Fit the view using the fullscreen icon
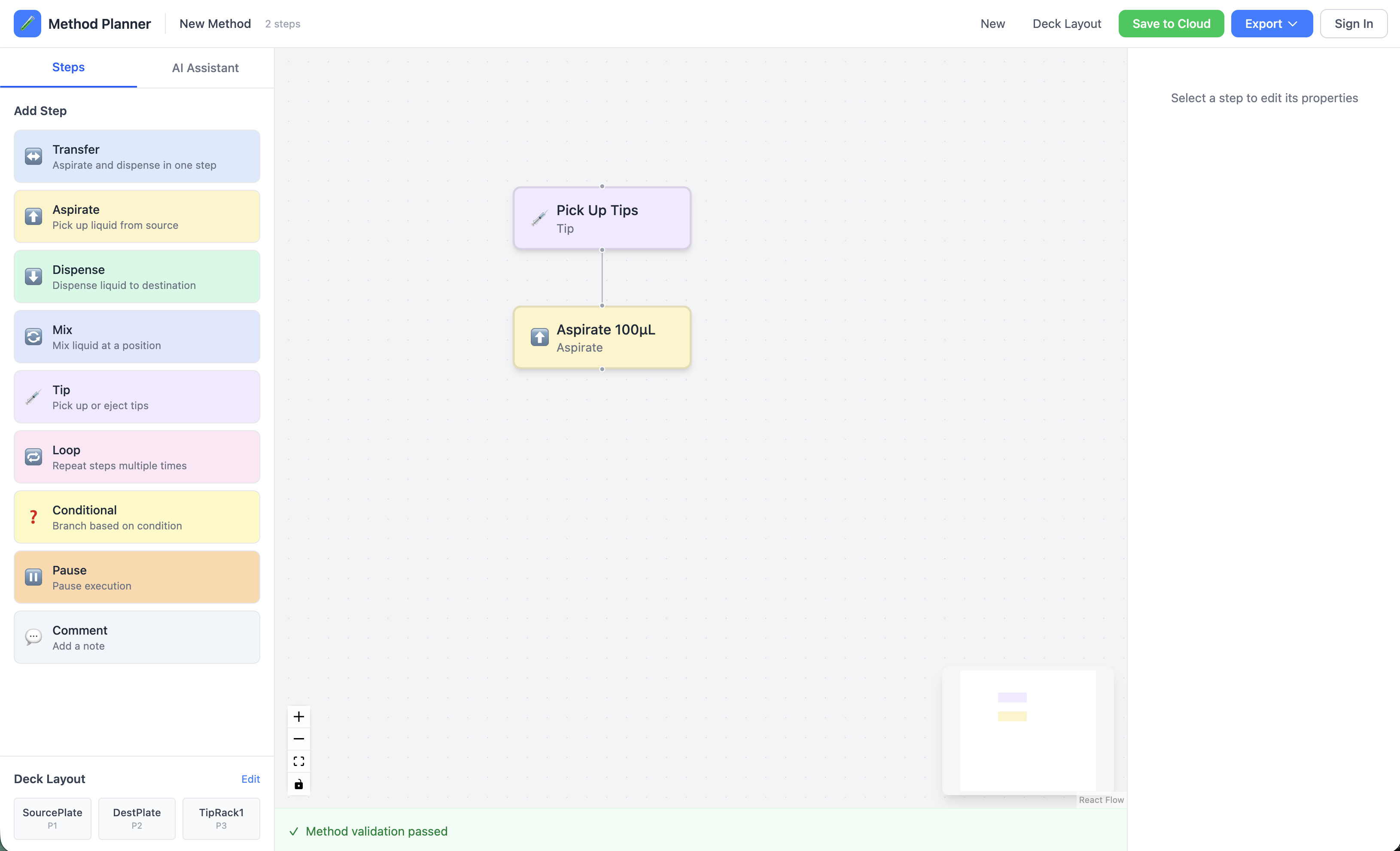 pos(299,762)
